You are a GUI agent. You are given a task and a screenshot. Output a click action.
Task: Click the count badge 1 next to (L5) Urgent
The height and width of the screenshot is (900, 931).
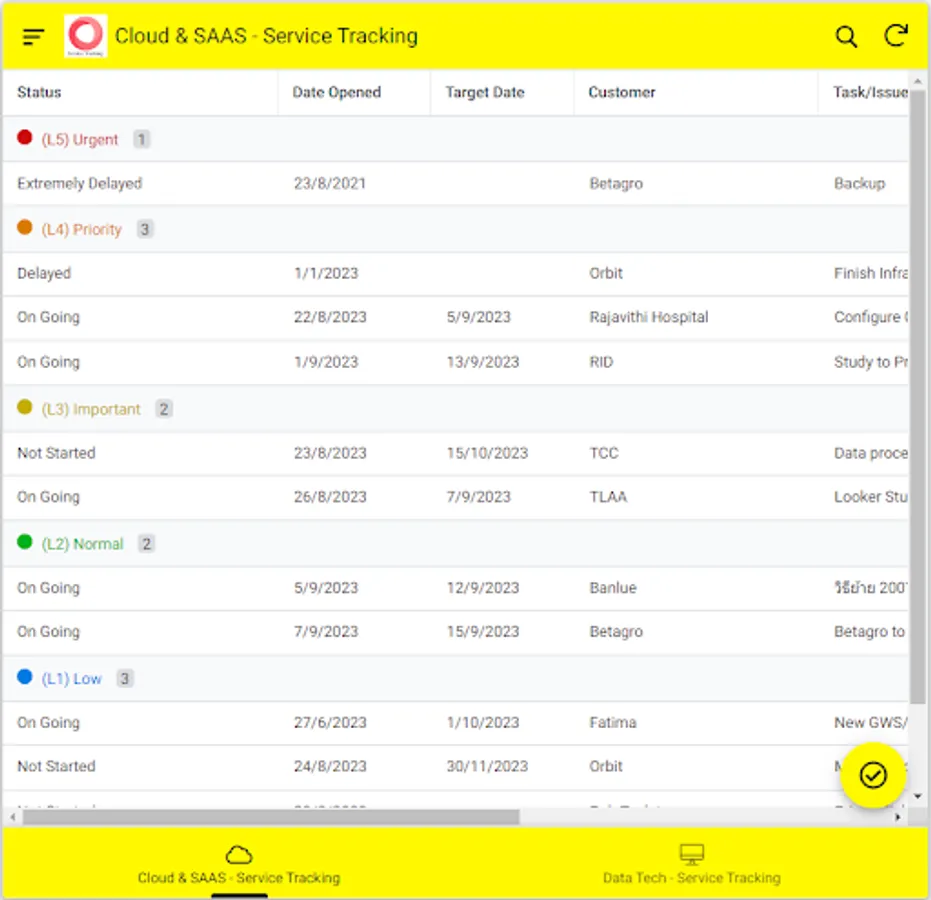(141, 140)
